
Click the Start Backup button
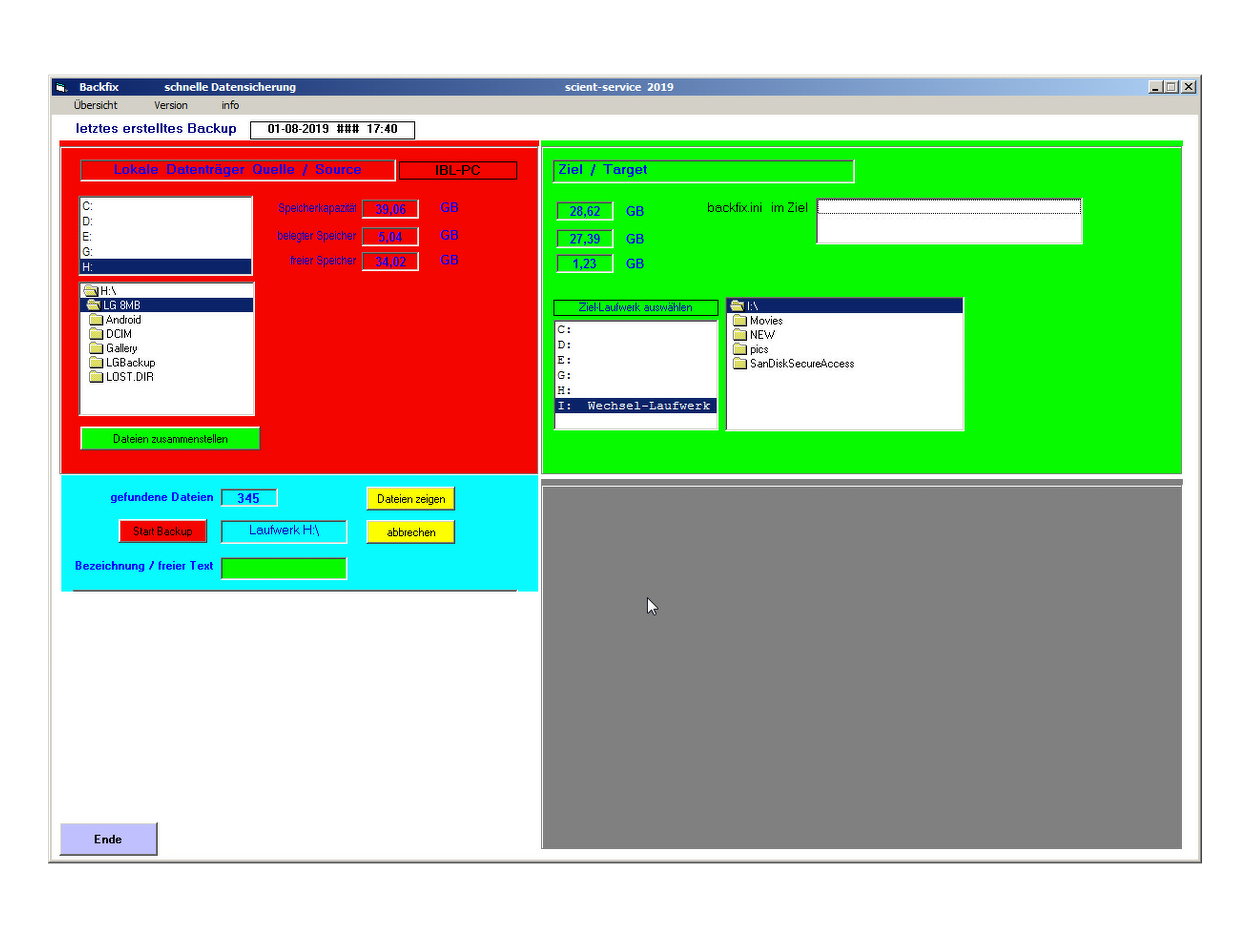click(163, 532)
